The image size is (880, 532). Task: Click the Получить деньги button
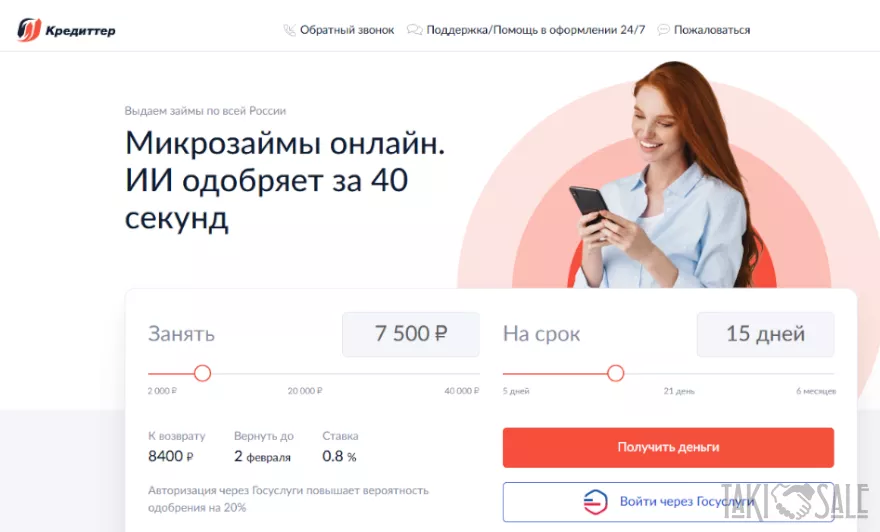point(668,447)
